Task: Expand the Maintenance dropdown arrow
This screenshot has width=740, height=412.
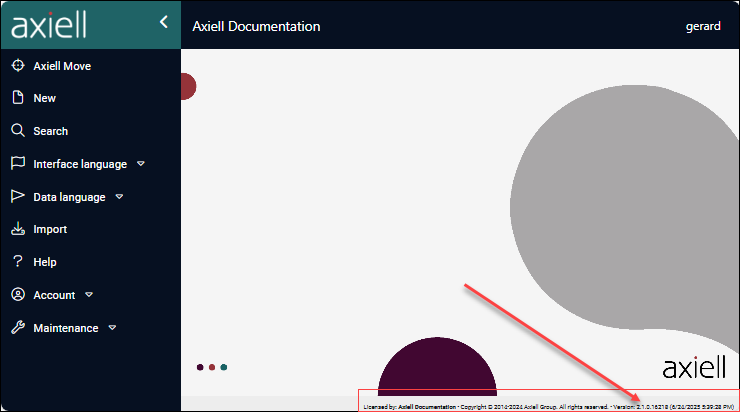Action: [x=112, y=328]
